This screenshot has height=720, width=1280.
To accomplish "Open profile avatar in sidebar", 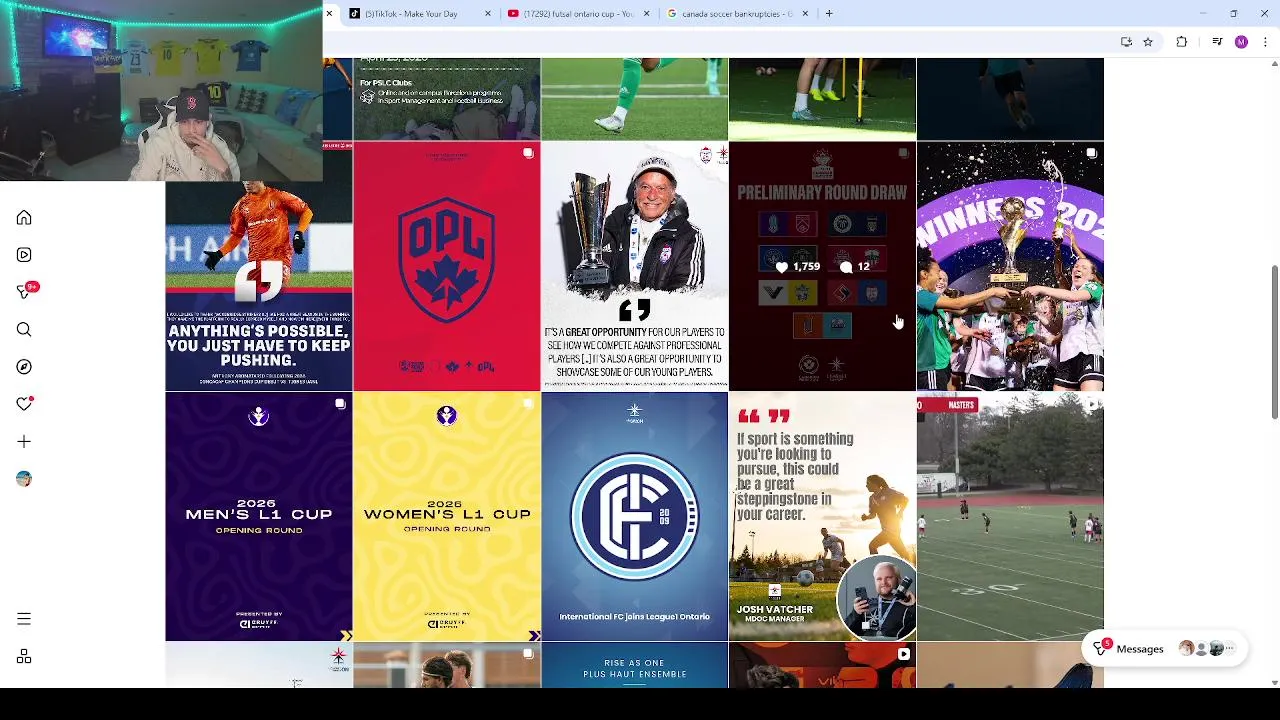I will pyautogui.click(x=24, y=479).
